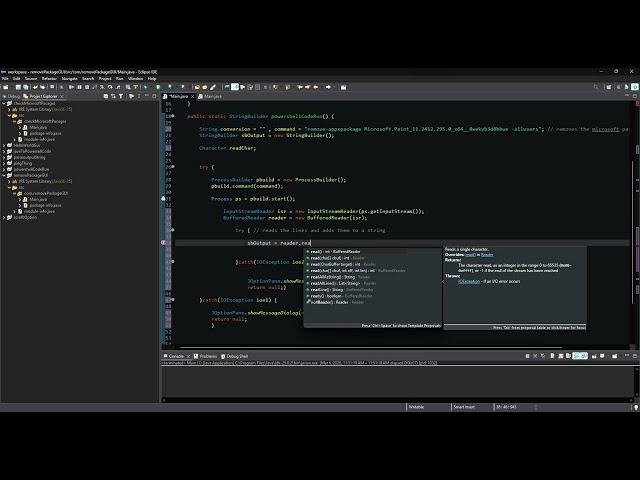Select Main.java under com.removePackageGUI
This screenshot has height=480, width=640.
38,199
